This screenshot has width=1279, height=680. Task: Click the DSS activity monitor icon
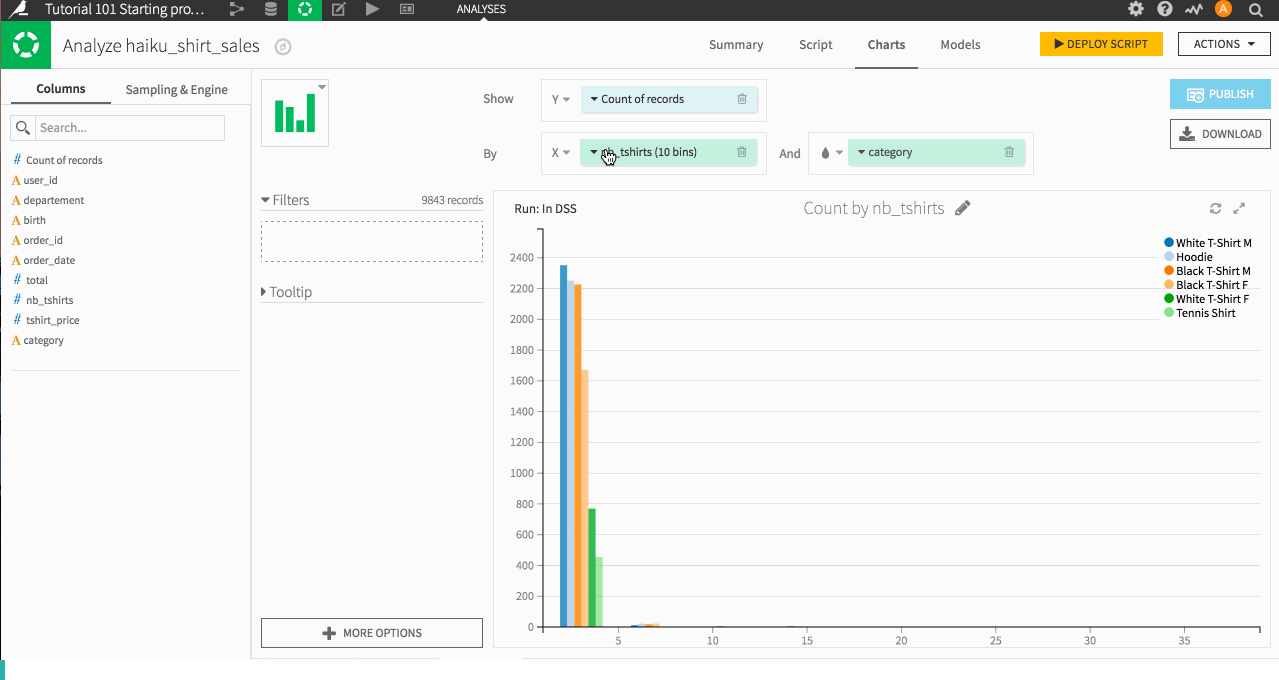(x=1194, y=9)
